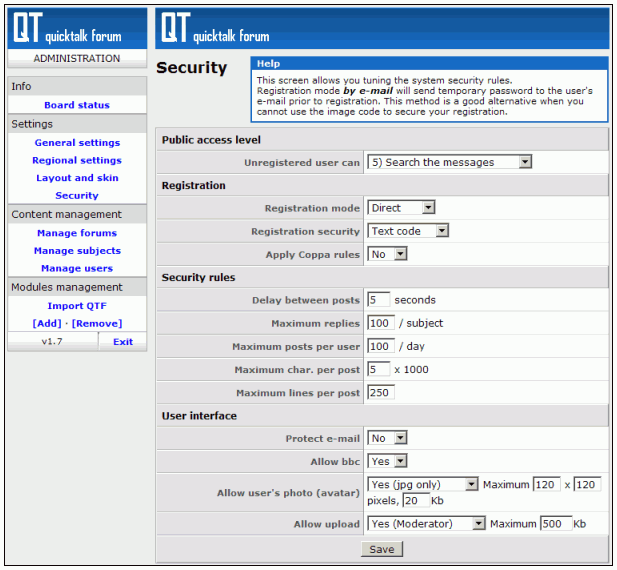This screenshot has width=617, height=570.
Task: Click the Delay between posts input field
Action: 378,299
